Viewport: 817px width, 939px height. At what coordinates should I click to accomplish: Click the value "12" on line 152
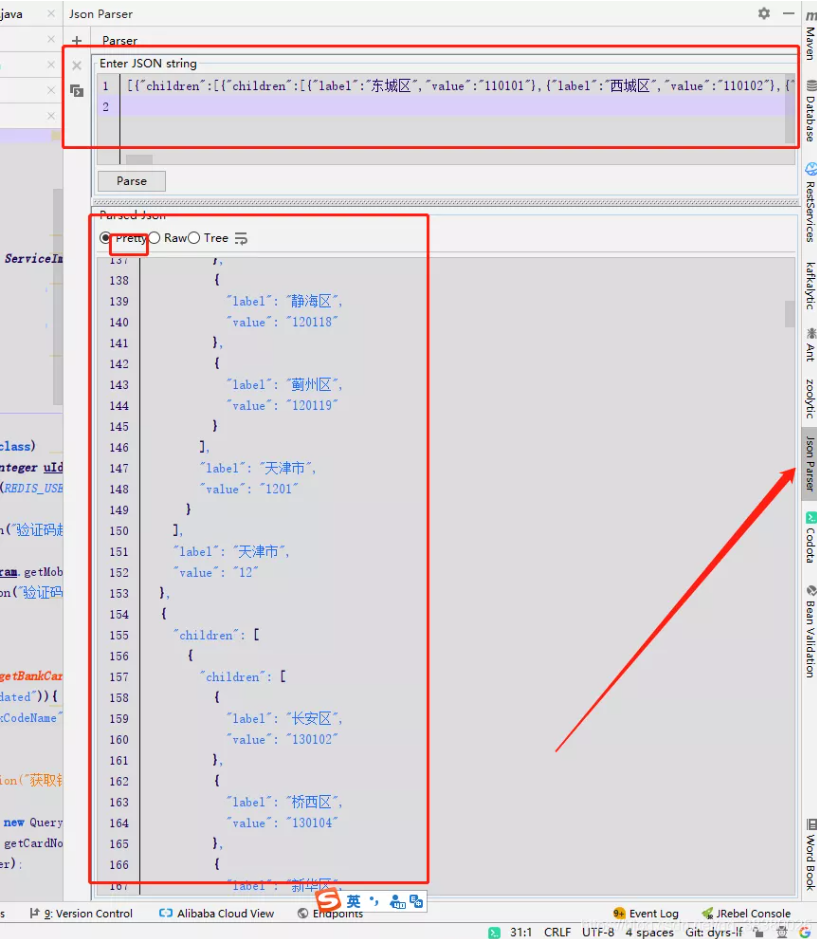[x=246, y=573]
